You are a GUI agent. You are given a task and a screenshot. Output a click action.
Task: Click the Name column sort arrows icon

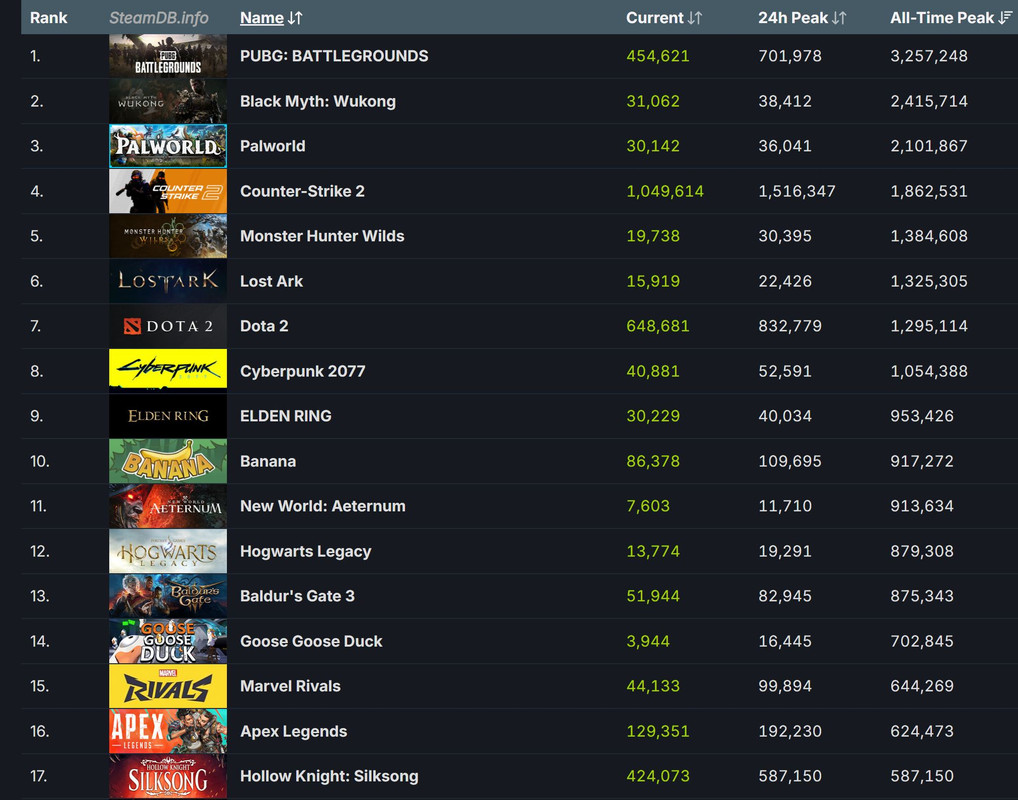tap(295, 18)
